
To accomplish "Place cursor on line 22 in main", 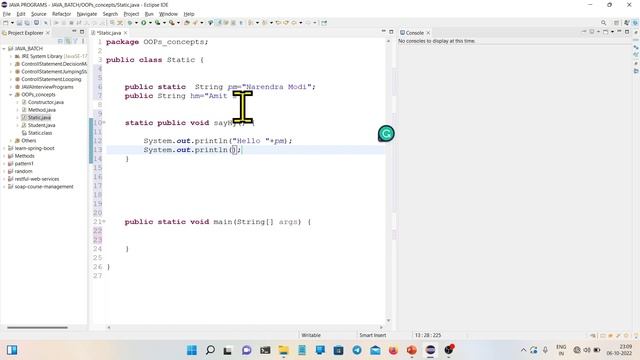I will click(x=245, y=231).
